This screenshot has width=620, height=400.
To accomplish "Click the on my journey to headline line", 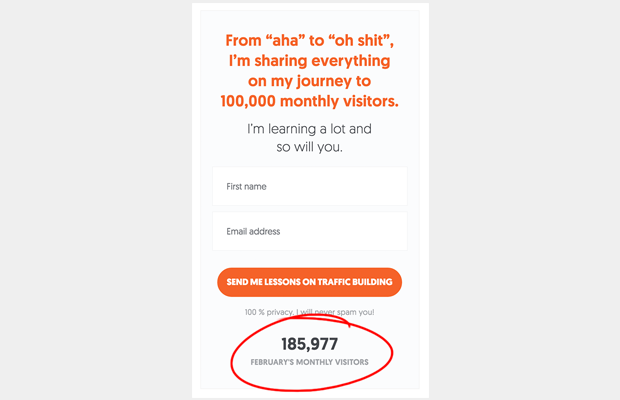I will click(x=310, y=81).
